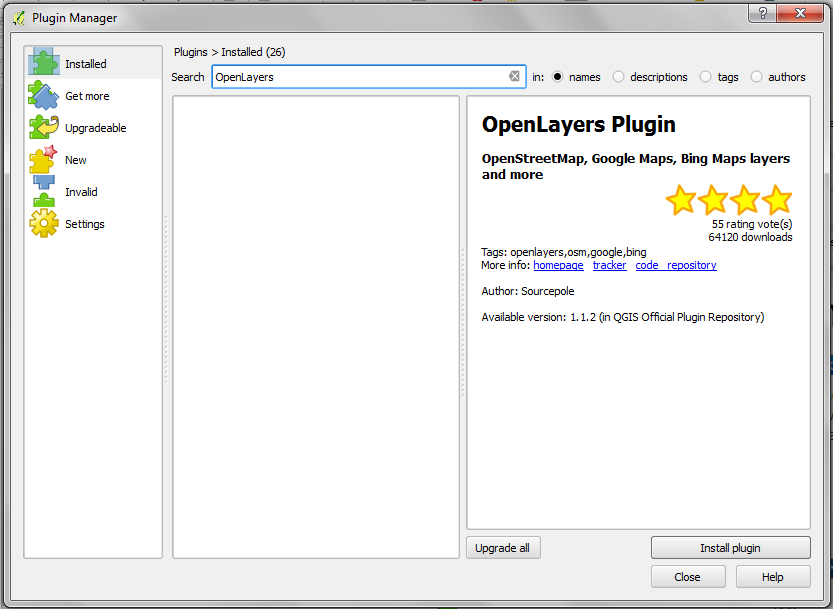The height and width of the screenshot is (609, 833).
Task: Click the Installed plugins puzzle icon
Action: [44, 62]
